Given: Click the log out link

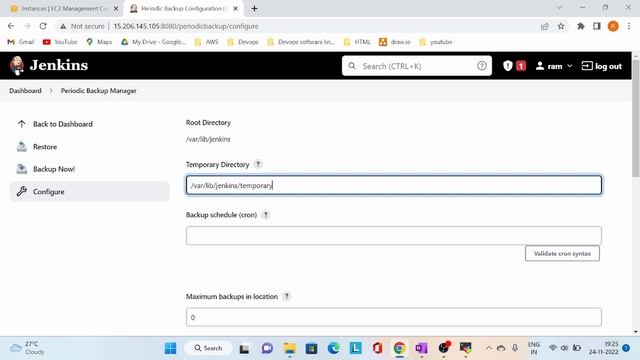Looking at the screenshot, I should tap(601, 66).
